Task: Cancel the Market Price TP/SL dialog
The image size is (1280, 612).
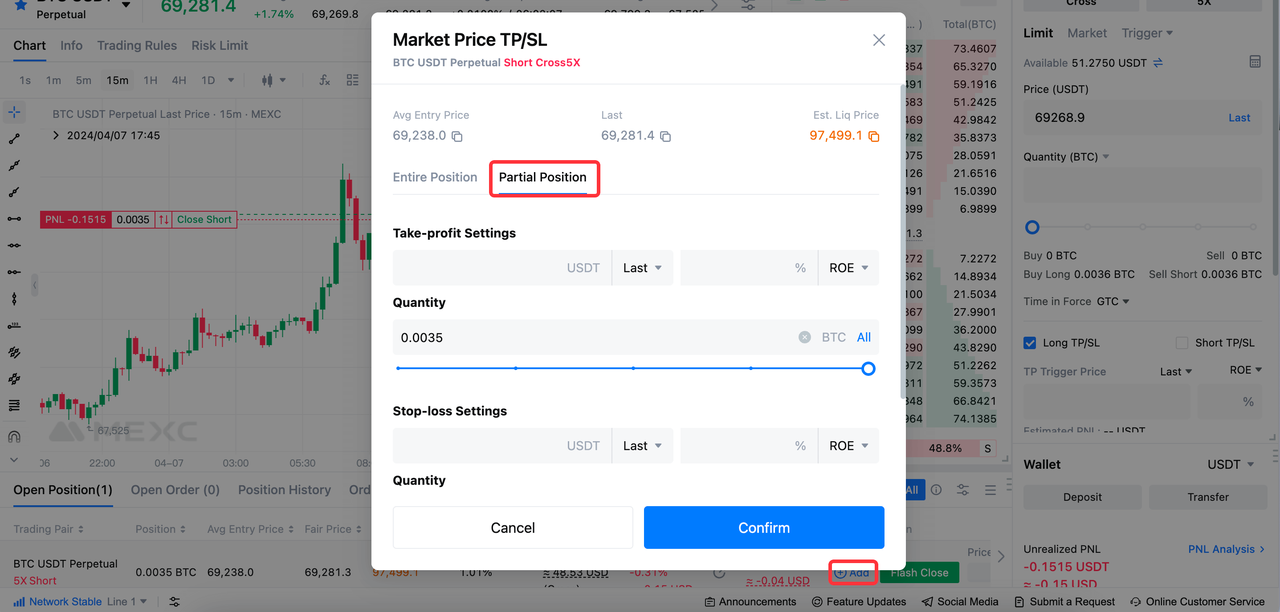Action: click(513, 528)
